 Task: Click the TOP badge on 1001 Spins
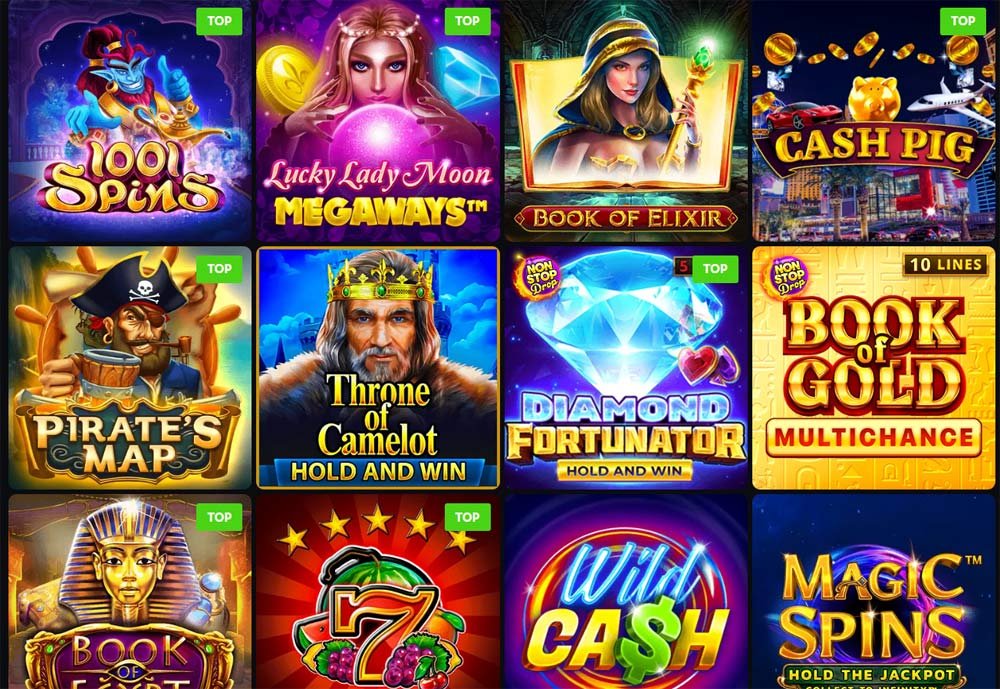pos(219,21)
